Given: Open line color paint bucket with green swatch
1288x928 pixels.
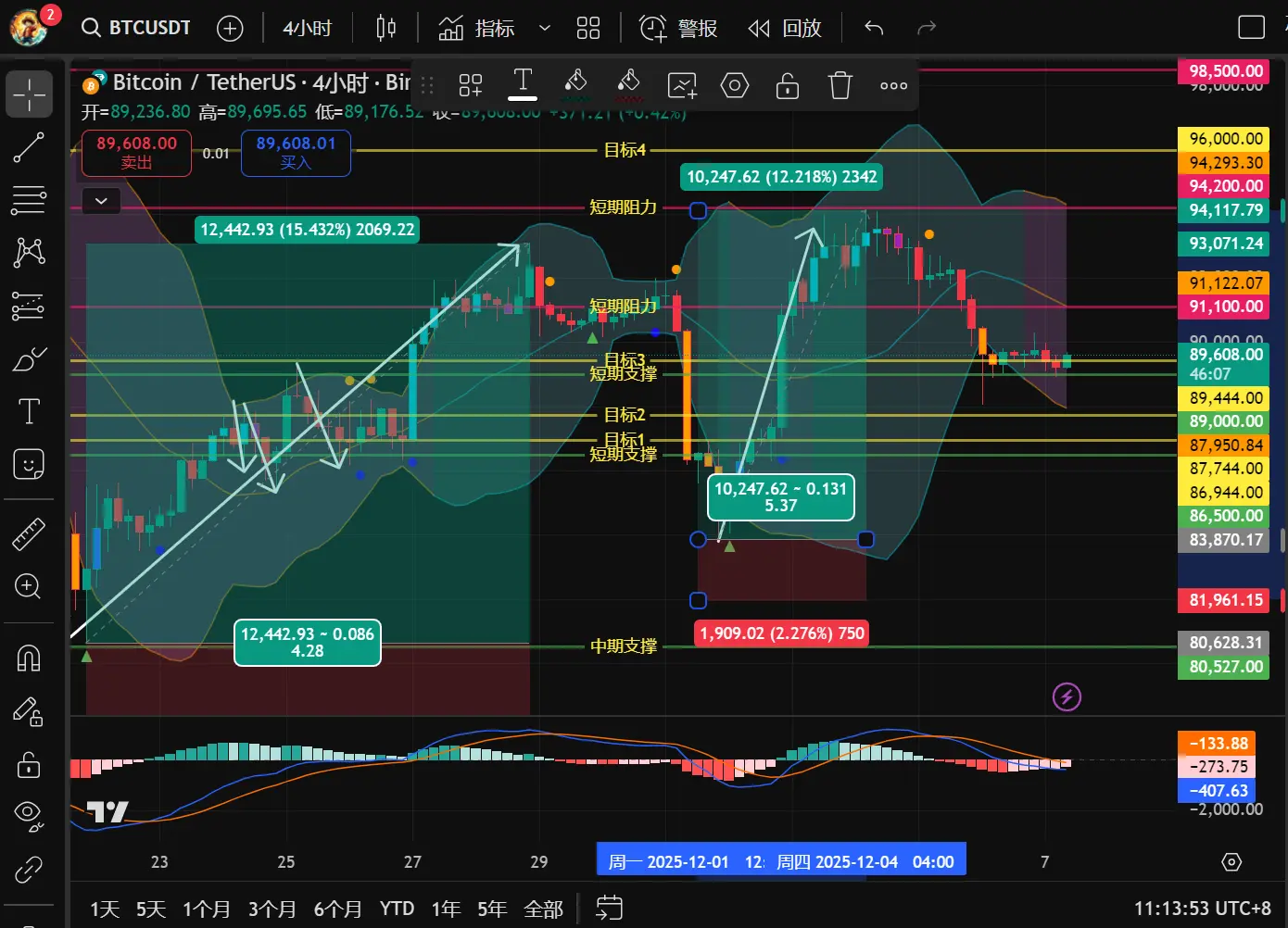Looking at the screenshot, I should [x=576, y=85].
